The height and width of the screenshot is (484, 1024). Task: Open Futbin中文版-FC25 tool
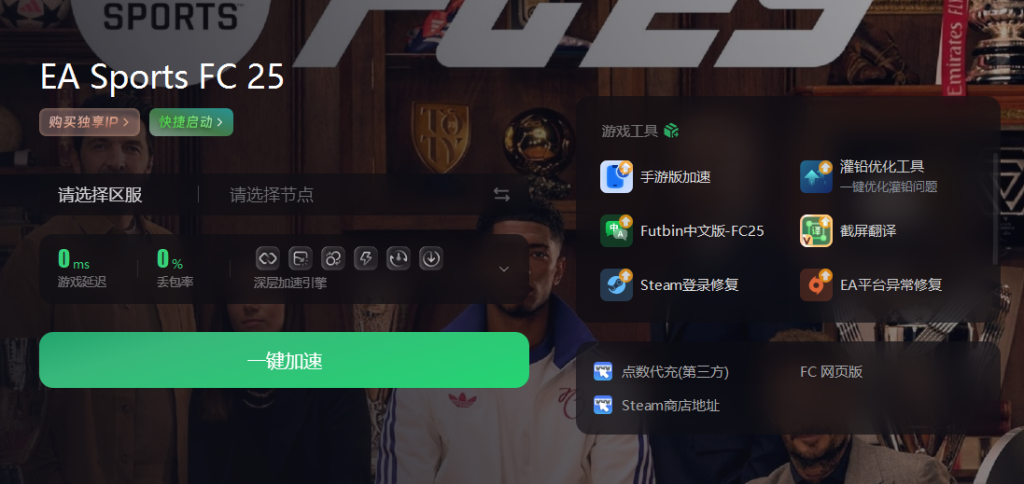coord(682,231)
